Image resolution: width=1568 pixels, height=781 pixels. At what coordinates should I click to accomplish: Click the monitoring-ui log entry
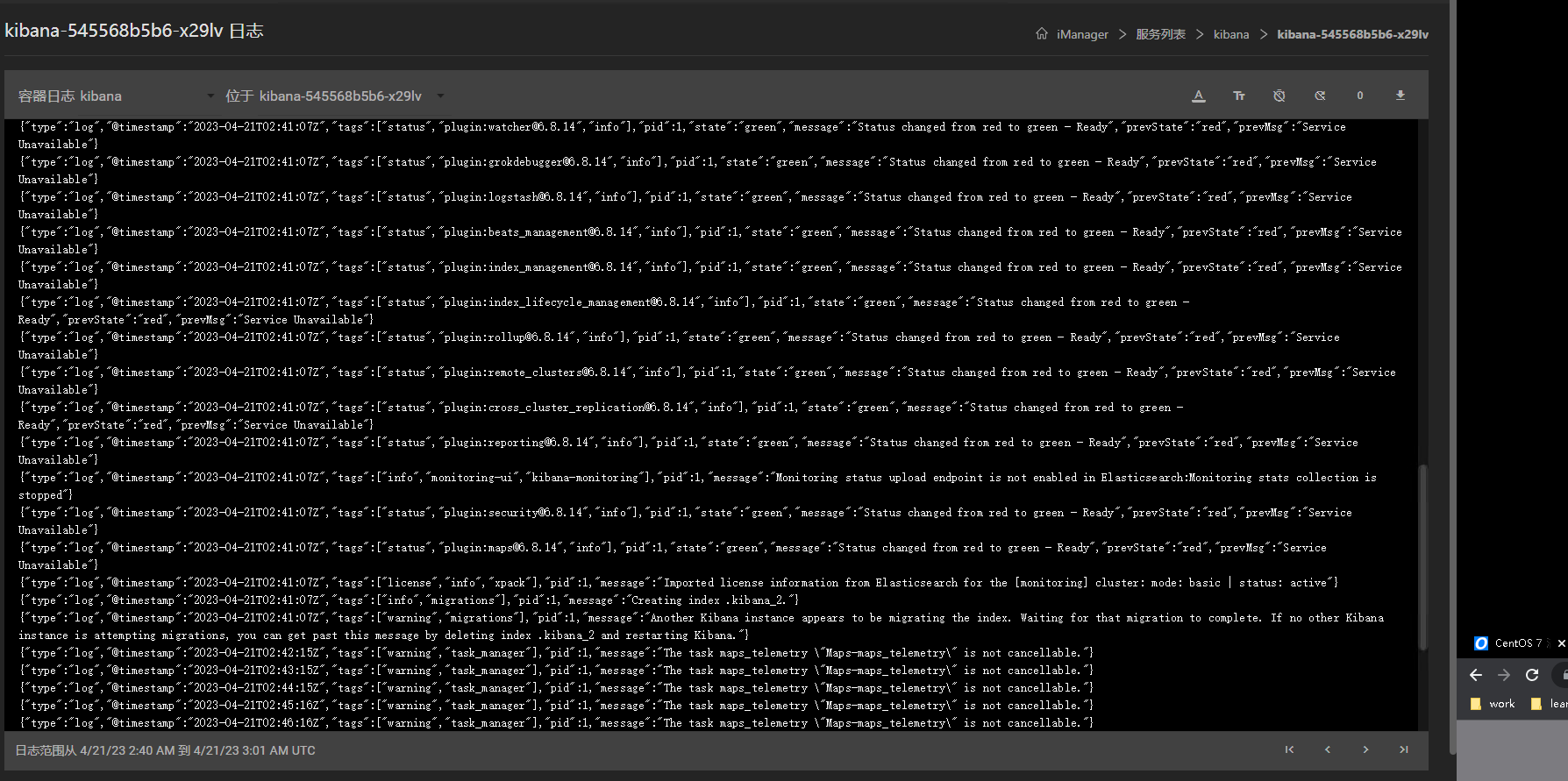[697, 486]
